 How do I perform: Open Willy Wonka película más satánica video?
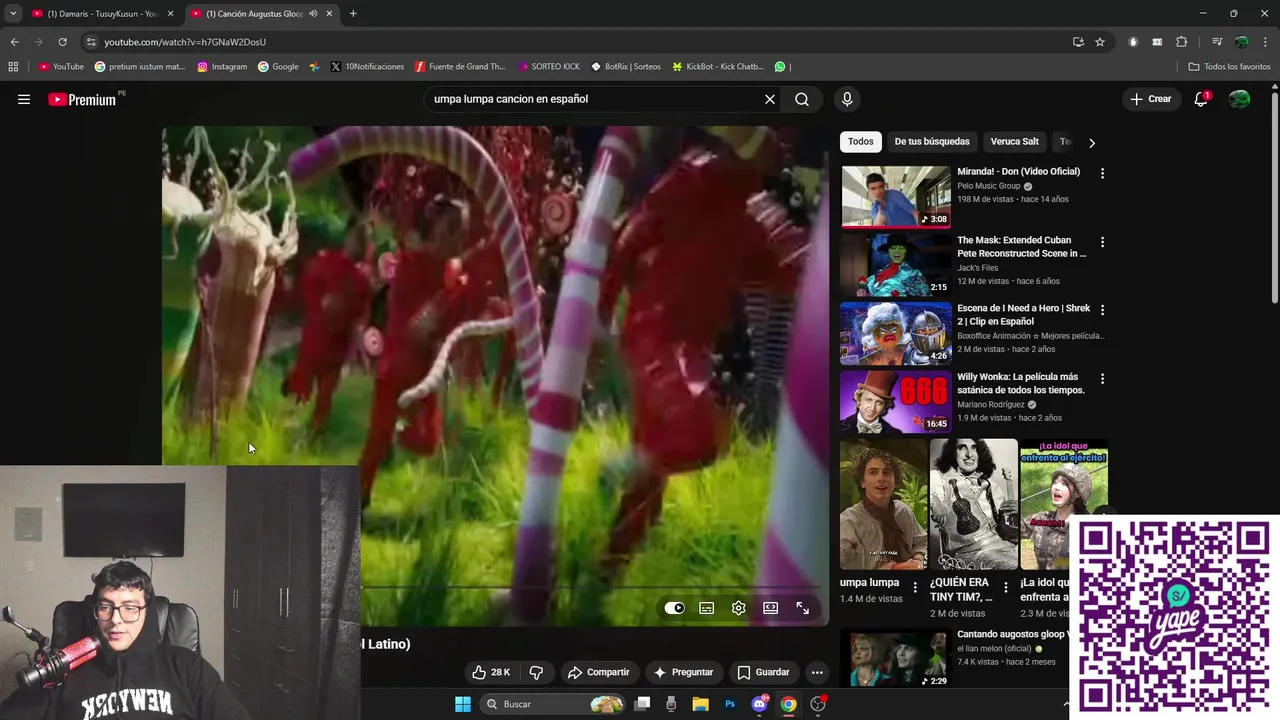click(x=896, y=402)
